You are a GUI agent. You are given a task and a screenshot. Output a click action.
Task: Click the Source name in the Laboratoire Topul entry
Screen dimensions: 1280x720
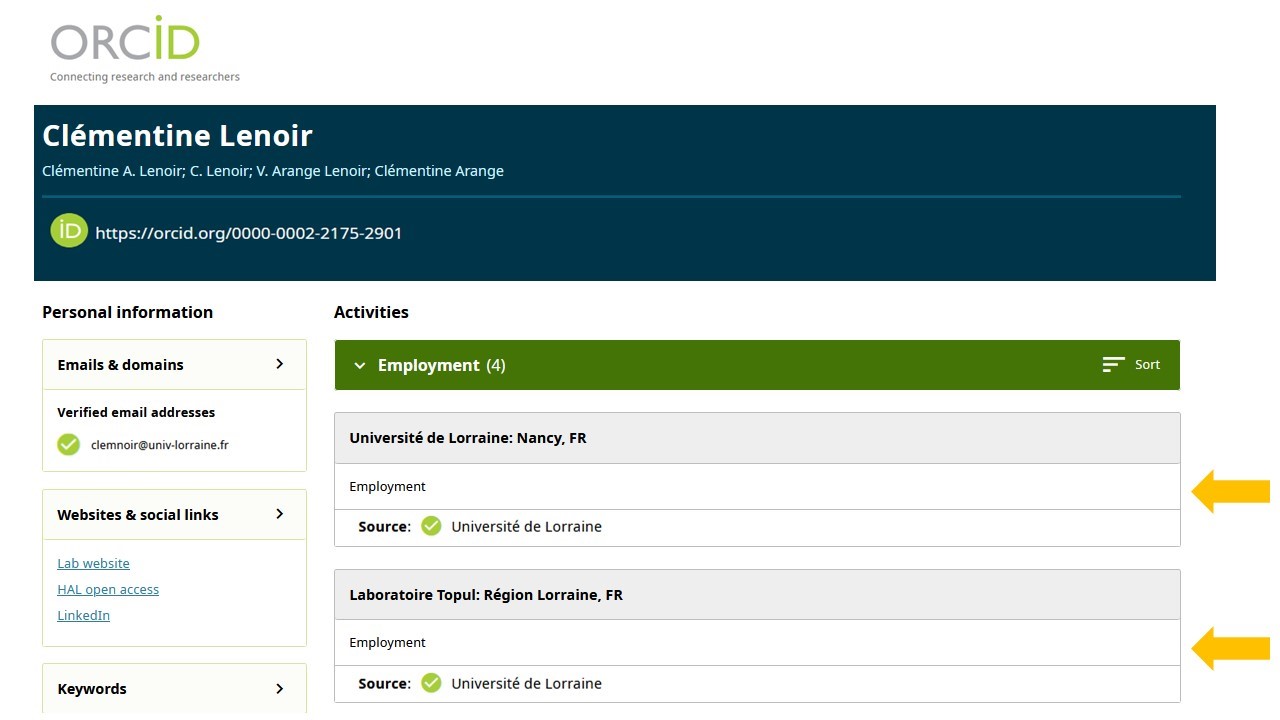526,684
